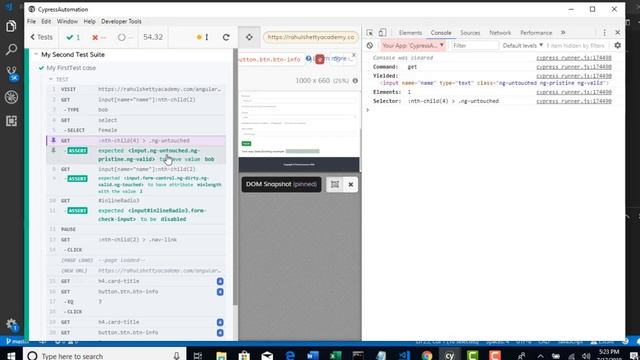Open the Edit menu
This screenshot has width=640, height=360.
(46, 21)
